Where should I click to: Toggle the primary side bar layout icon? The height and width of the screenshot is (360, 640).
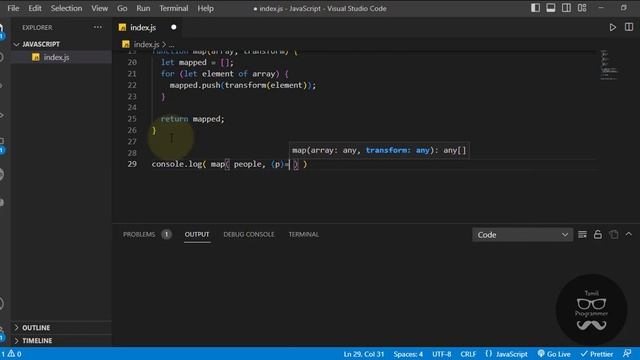[535, 8]
